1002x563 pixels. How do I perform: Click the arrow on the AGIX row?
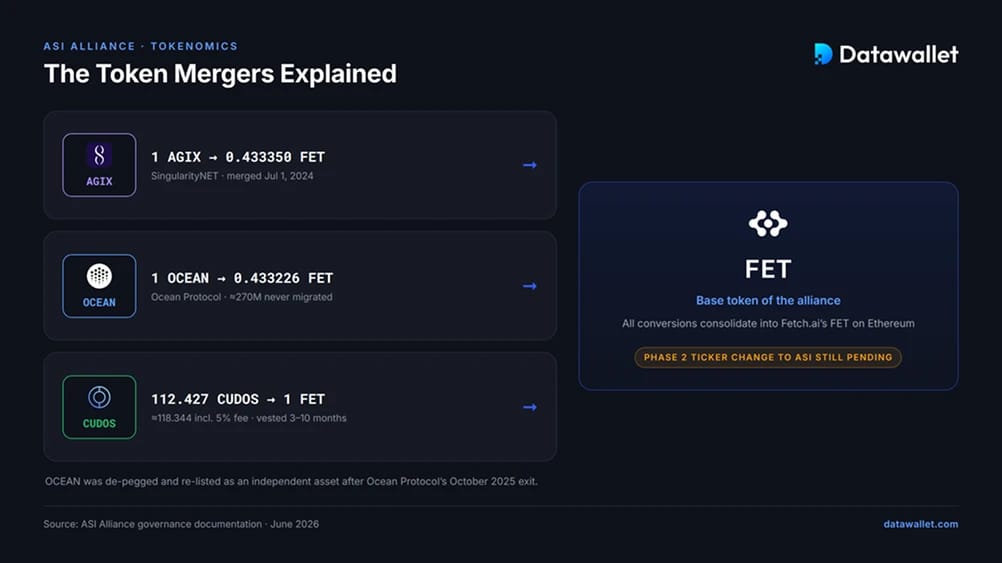530,165
